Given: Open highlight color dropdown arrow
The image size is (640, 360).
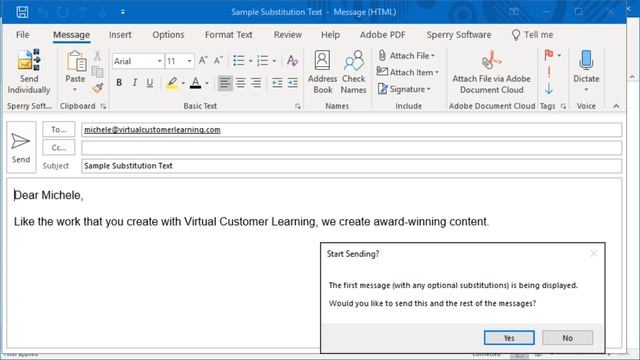Looking at the screenshot, I should click(x=183, y=83).
